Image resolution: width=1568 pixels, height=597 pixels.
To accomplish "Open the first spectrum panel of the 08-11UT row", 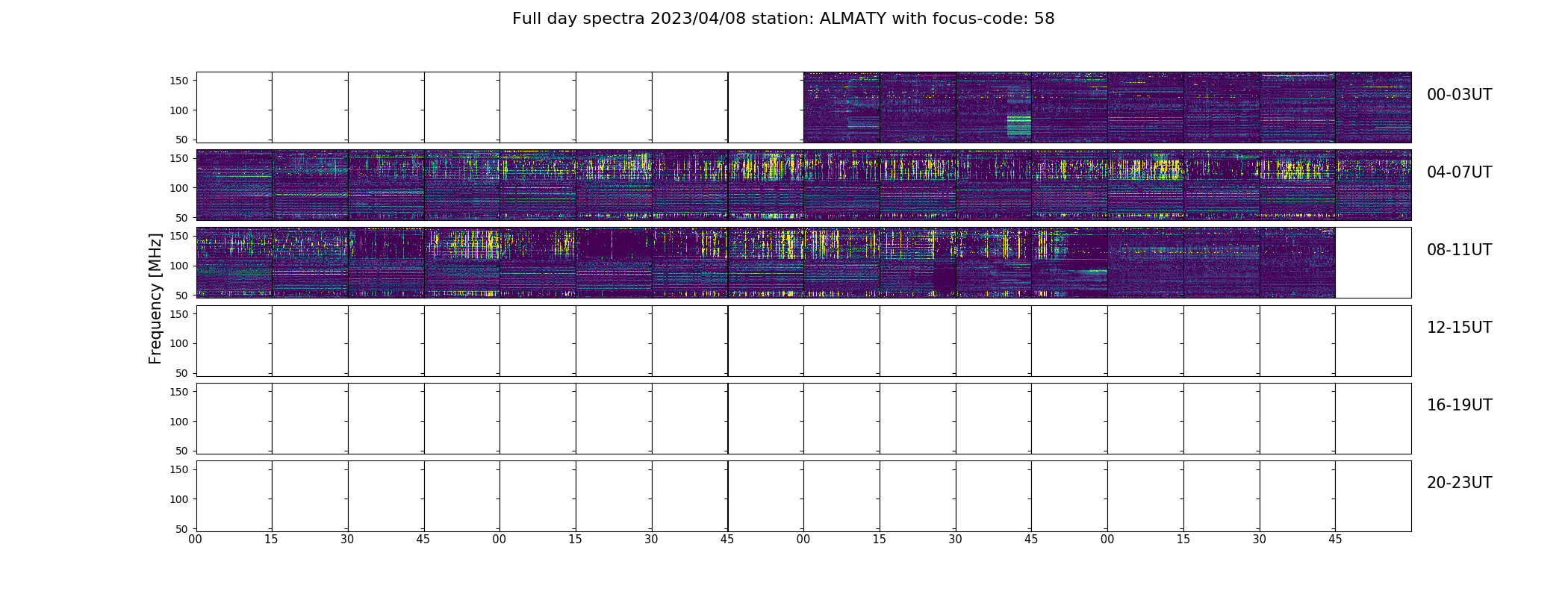I will [234, 263].
